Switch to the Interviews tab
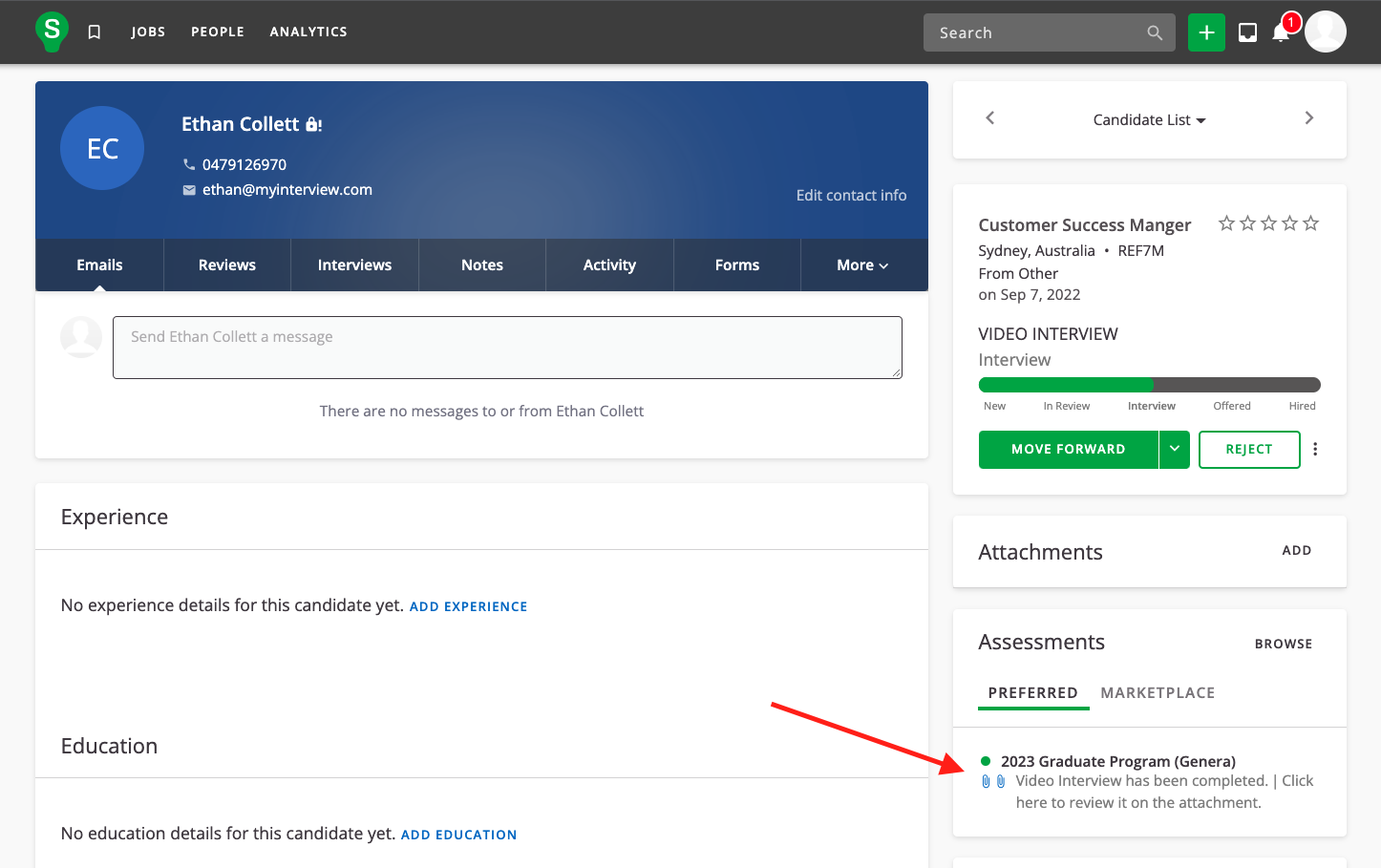This screenshot has width=1381, height=868. 354,265
